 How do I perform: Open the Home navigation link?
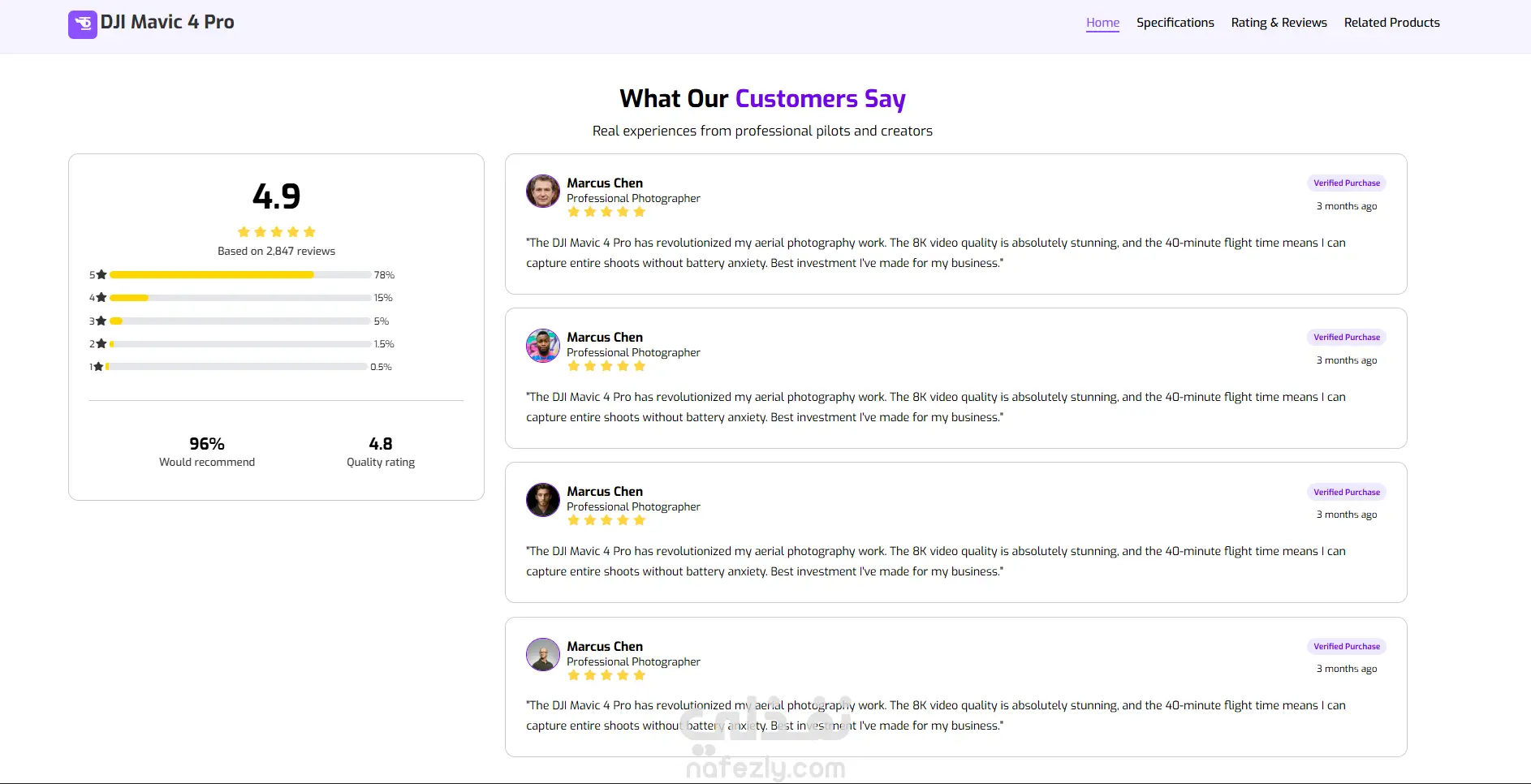point(1102,23)
